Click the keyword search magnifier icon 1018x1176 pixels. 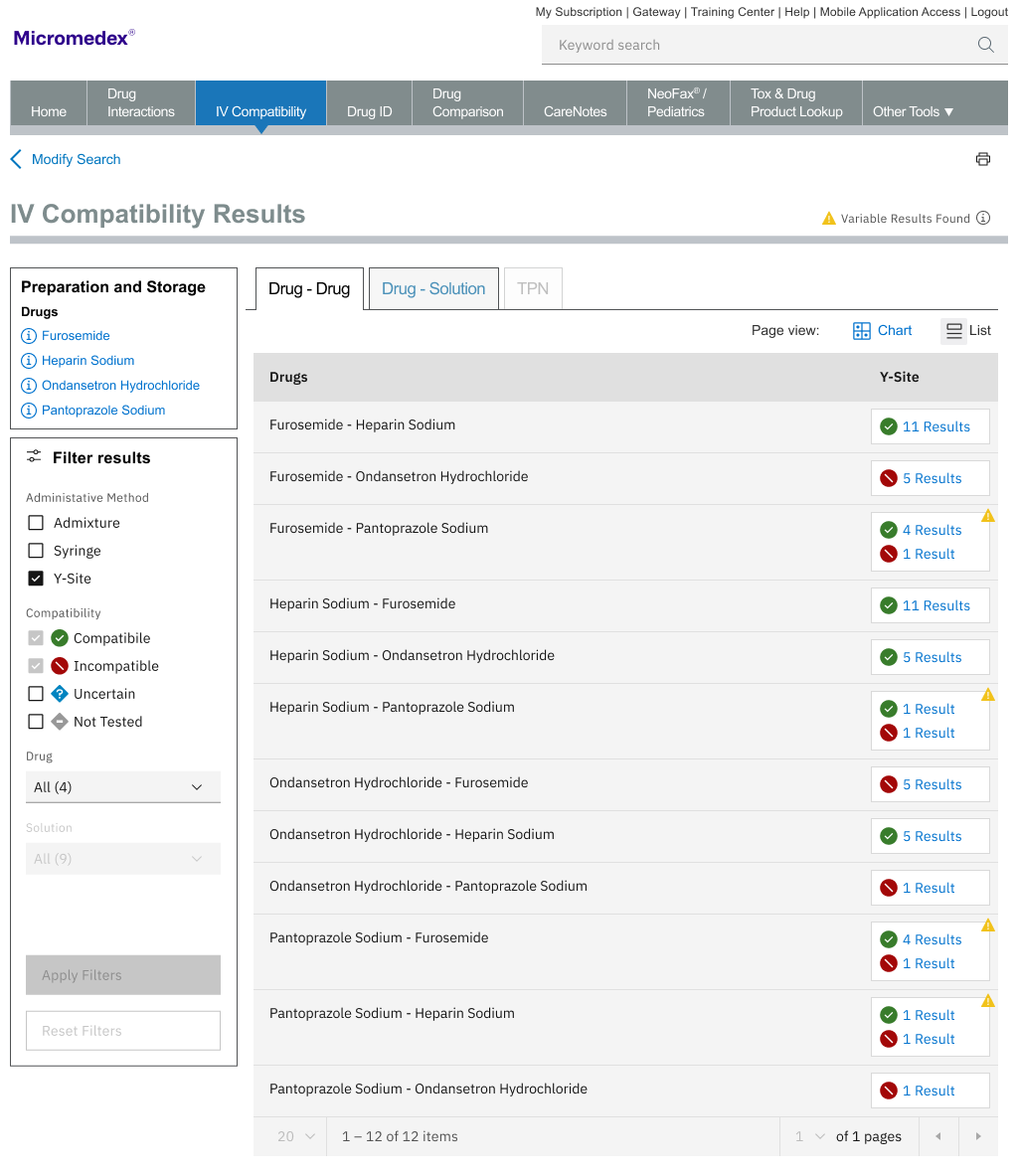pyautogui.click(x=985, y=45)
